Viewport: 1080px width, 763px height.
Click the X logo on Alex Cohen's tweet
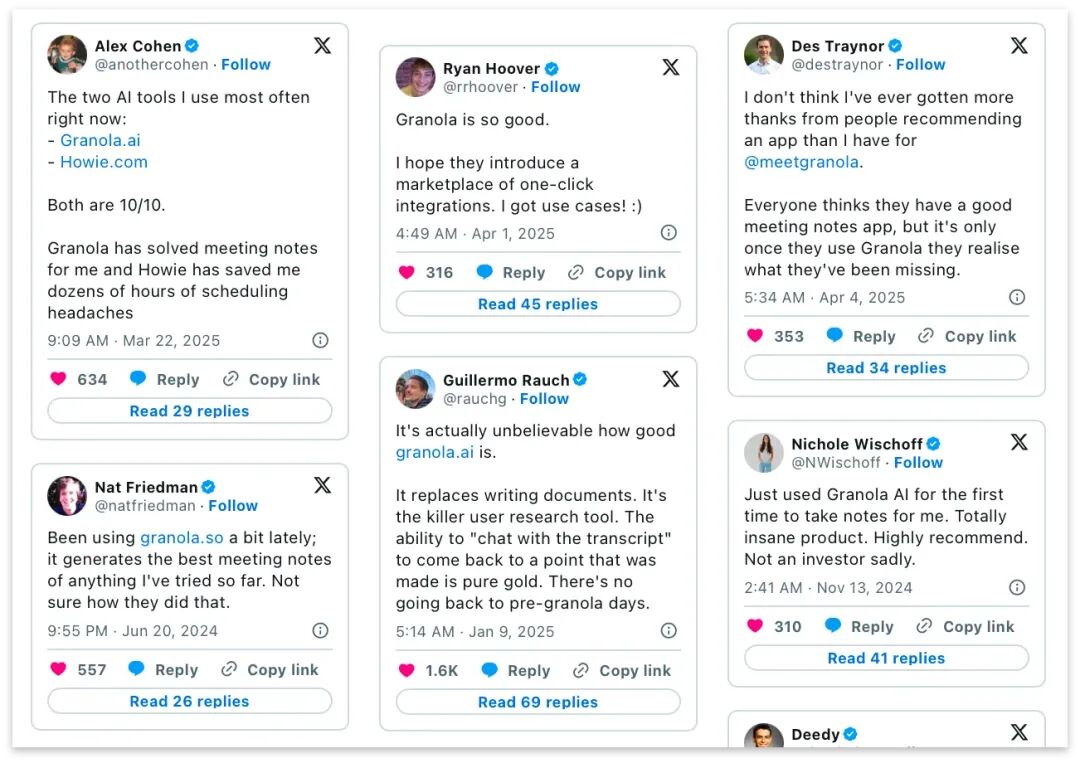(322, 46)
